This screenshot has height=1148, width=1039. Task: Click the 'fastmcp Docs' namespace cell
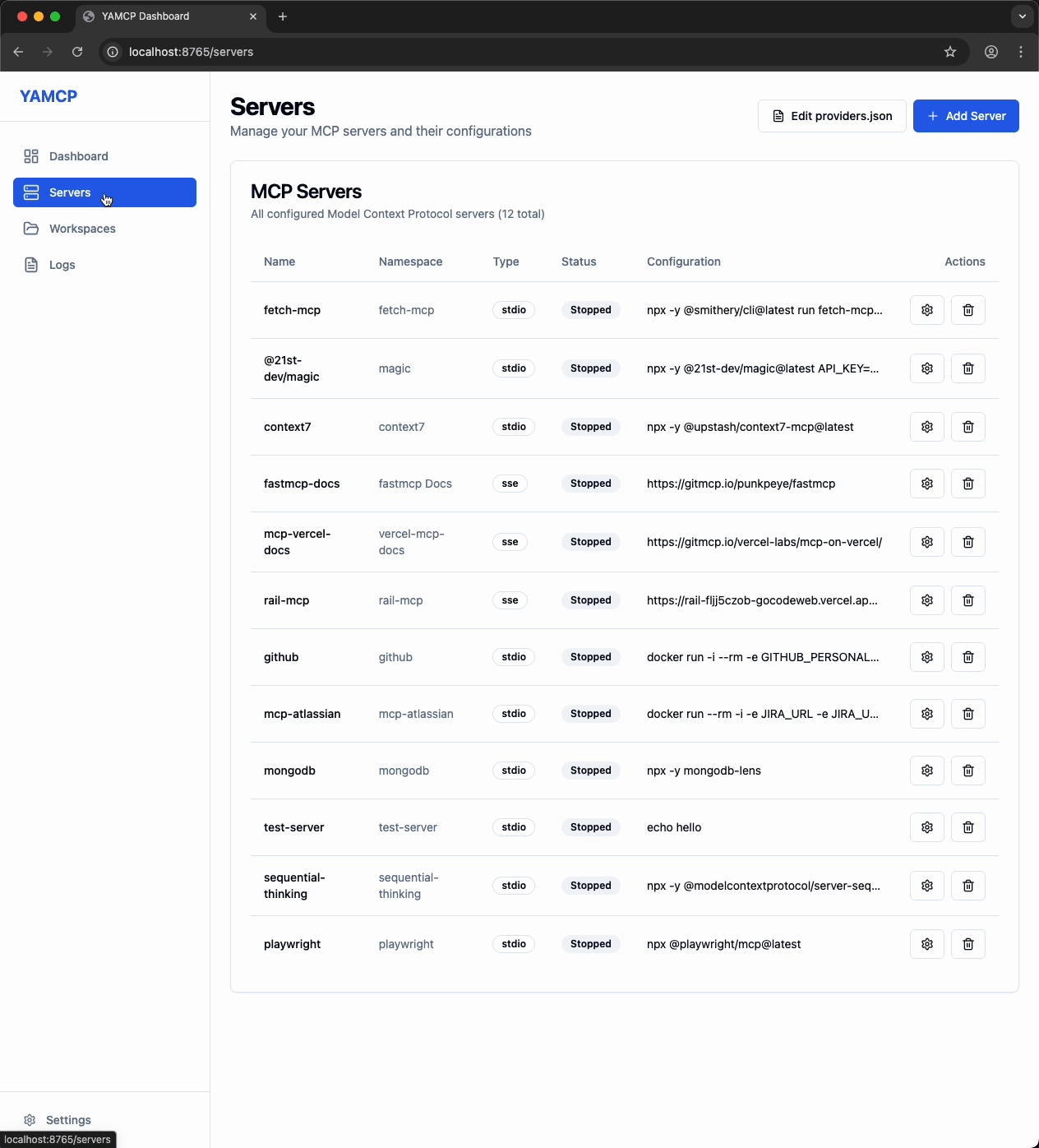[x=415, y=484]
